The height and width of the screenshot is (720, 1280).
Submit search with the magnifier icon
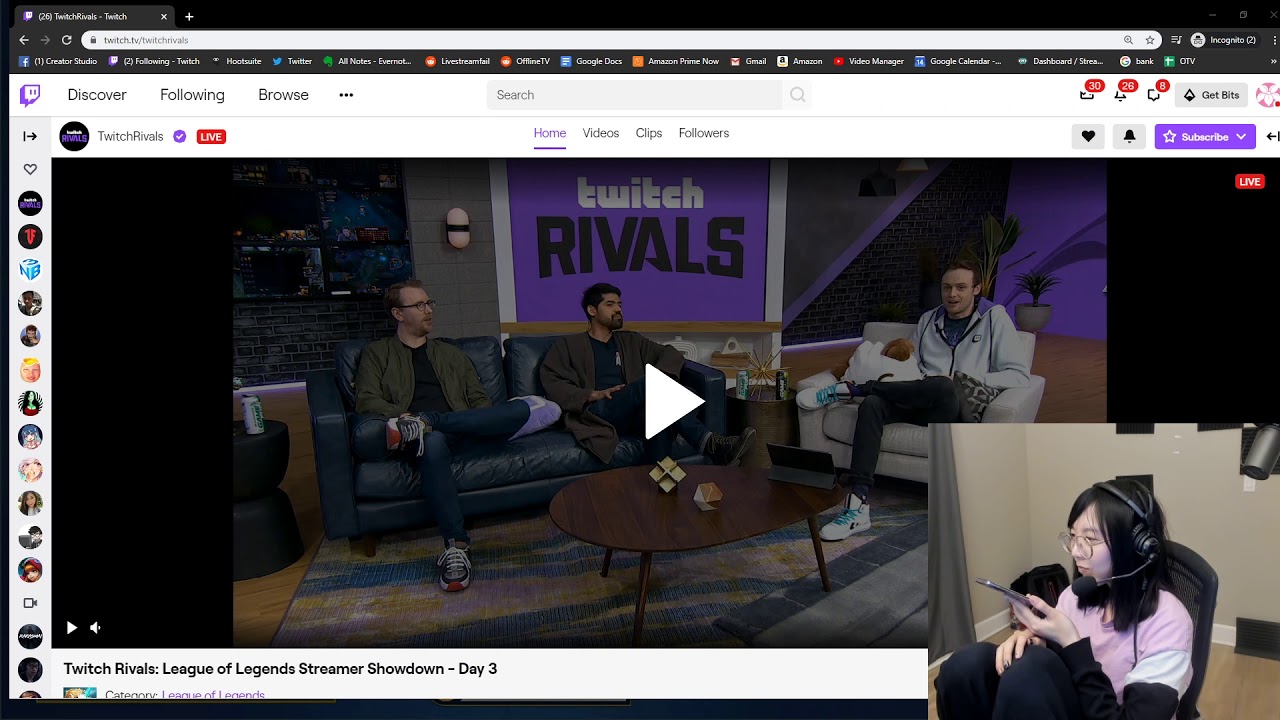pyautogui.click(x=797, y=95)
